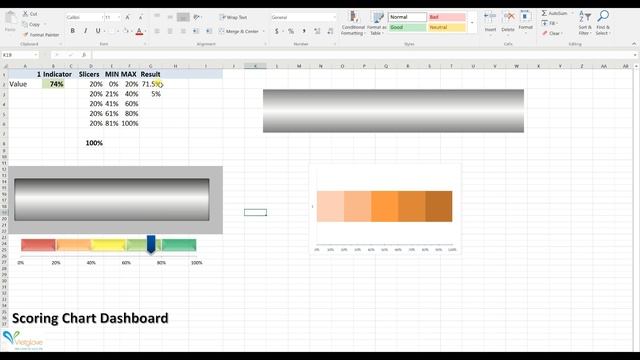This screenshot has height=360, width=640.
Task: Apply the Neutral cell style
Action: [447, 27]
